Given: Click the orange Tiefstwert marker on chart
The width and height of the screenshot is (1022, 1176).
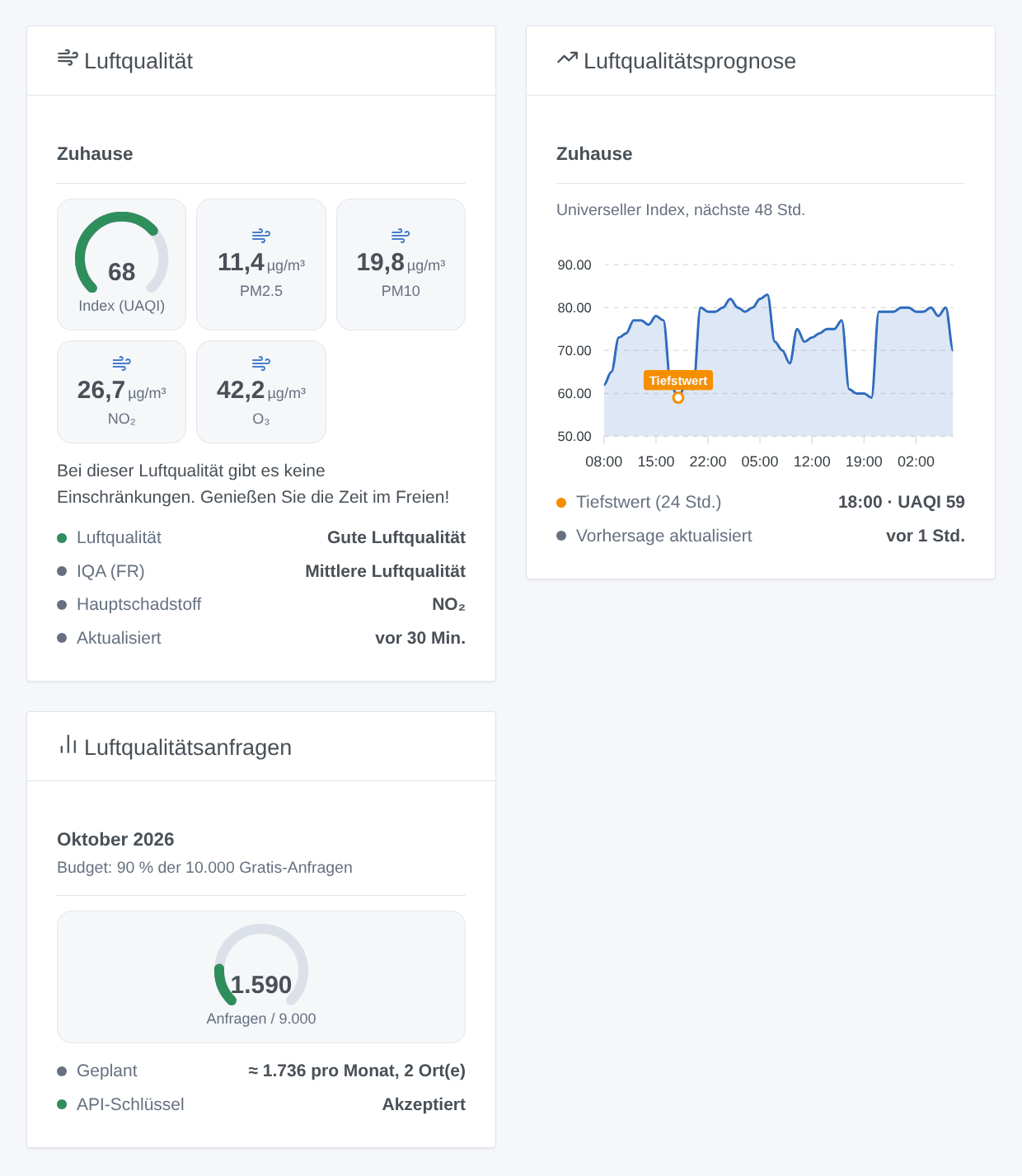Looking at the screenshot, I should (678, 397).
